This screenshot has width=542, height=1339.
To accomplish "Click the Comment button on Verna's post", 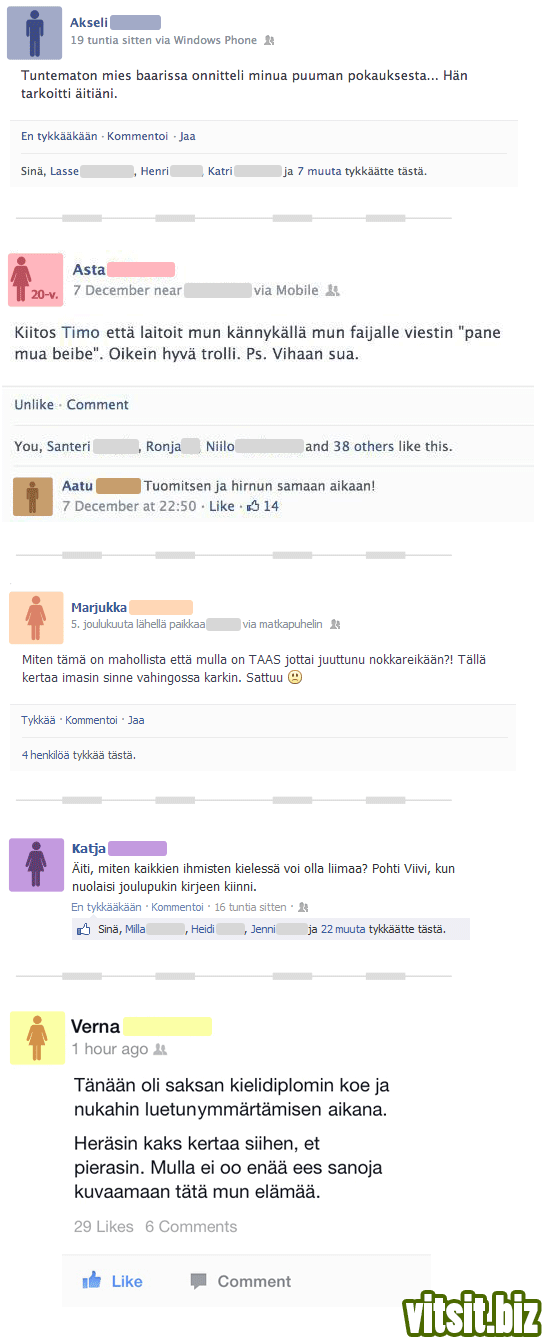I will coord(240,1281).
